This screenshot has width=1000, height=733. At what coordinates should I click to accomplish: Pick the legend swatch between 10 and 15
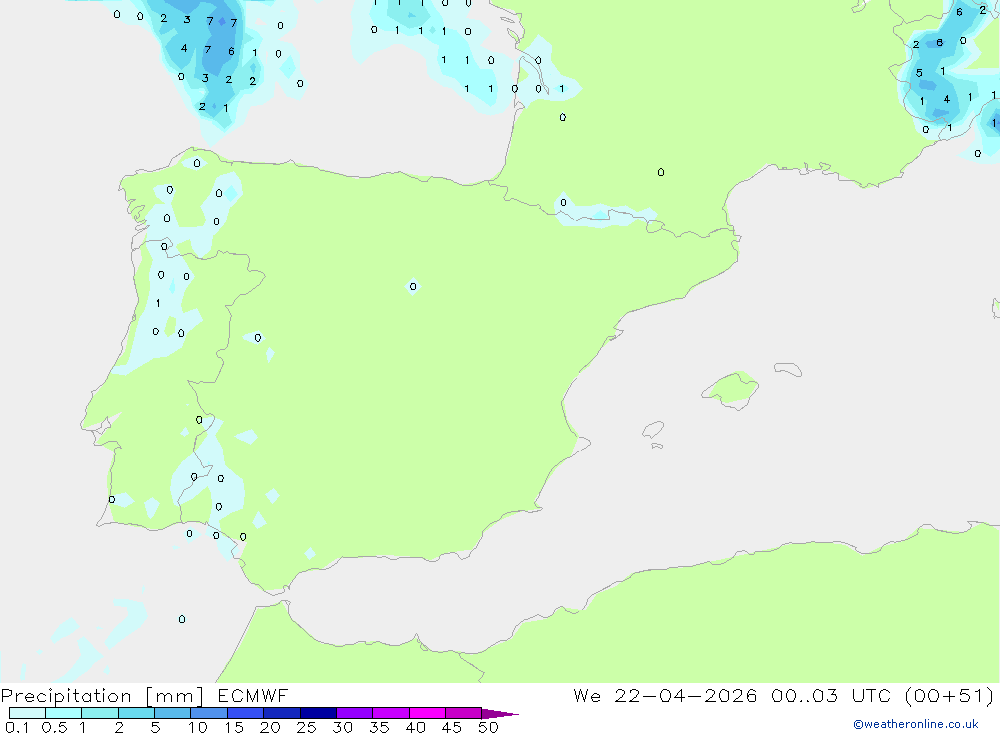point(209,713)
